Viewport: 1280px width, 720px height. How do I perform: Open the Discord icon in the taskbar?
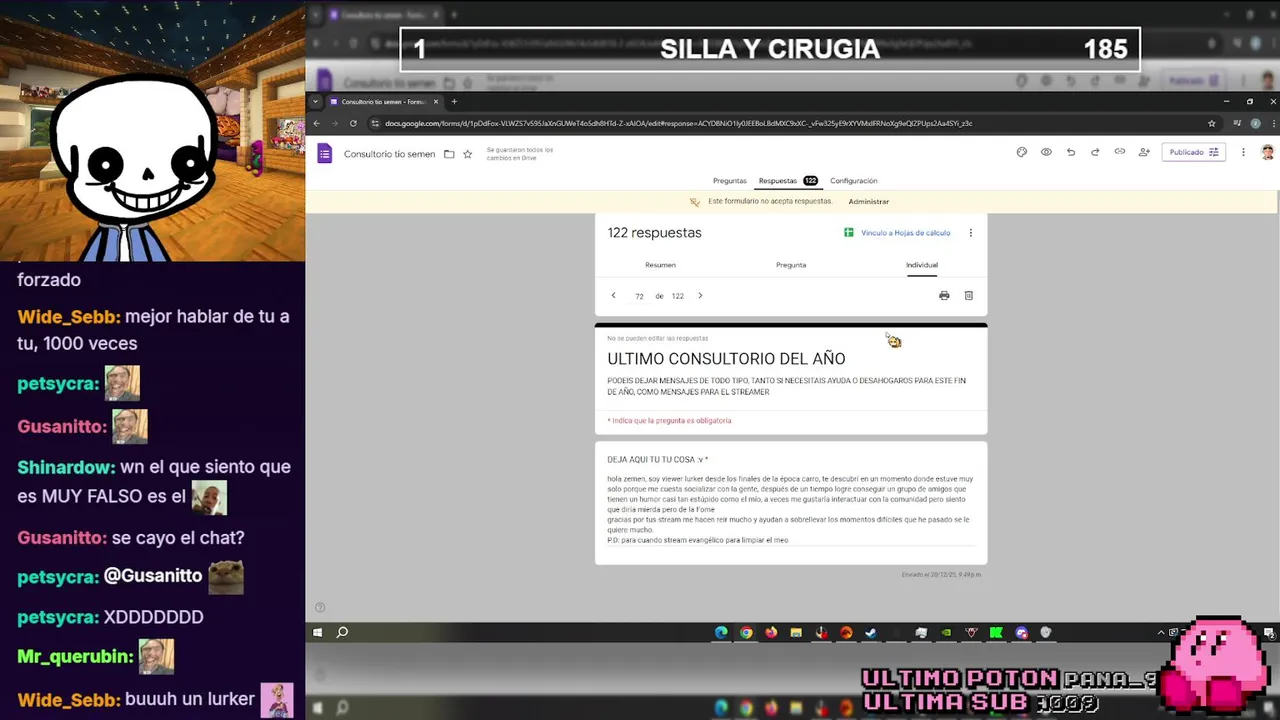pos(1021,632)
